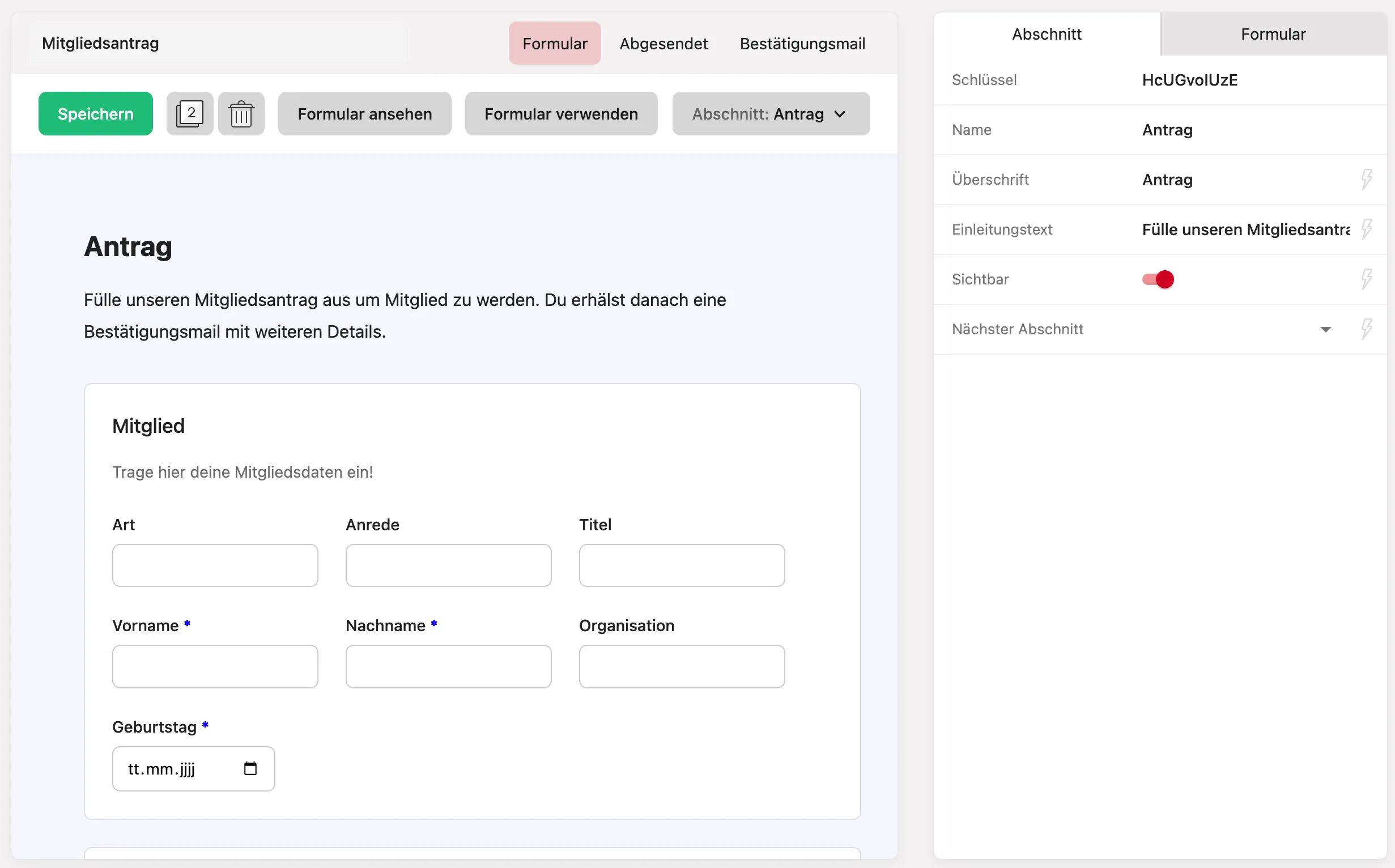1395x868 pixels.
Task: Click lightning icon next to Nächster Abschnitt
Action: pos(1366,330)
